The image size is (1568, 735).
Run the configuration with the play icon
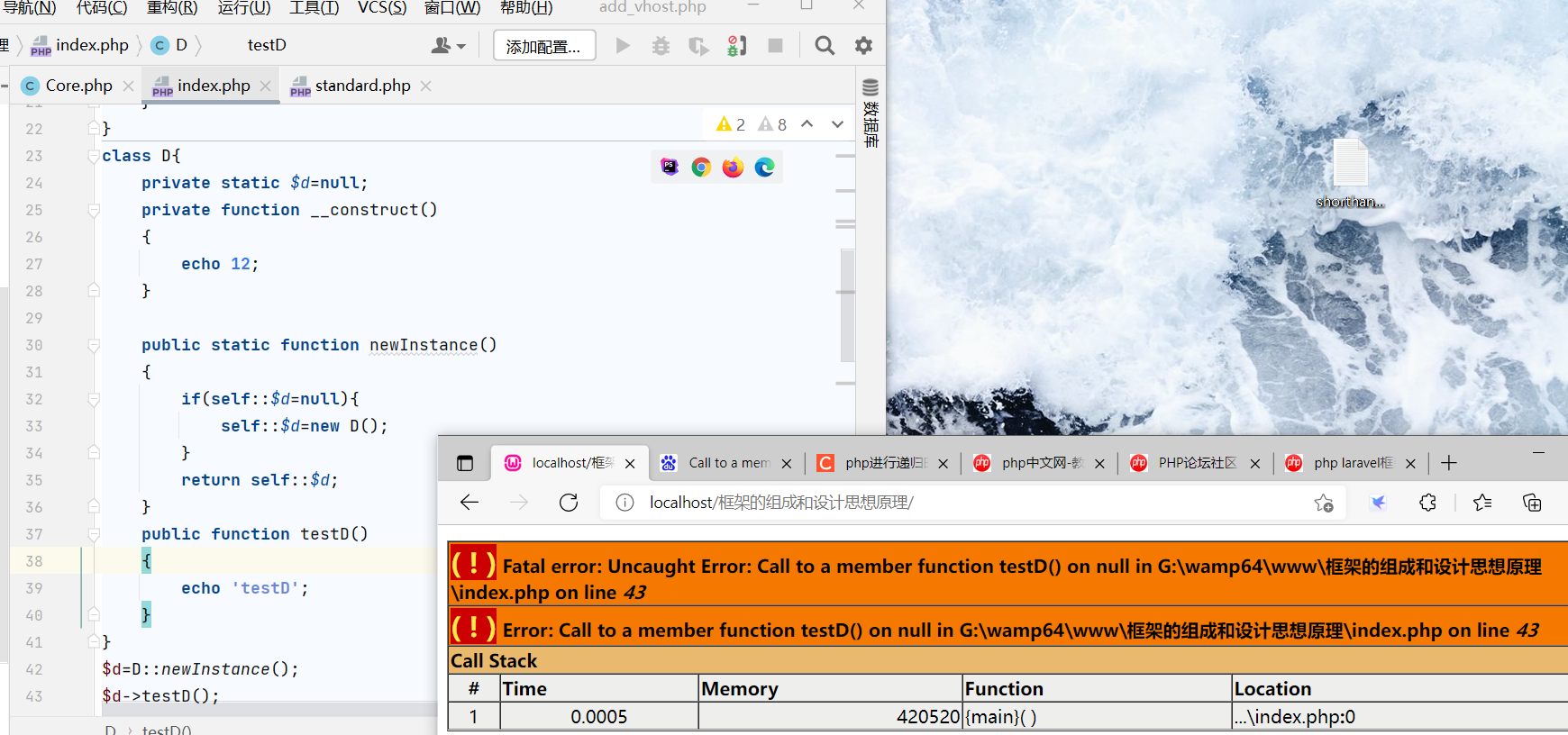tap(623, 45)
